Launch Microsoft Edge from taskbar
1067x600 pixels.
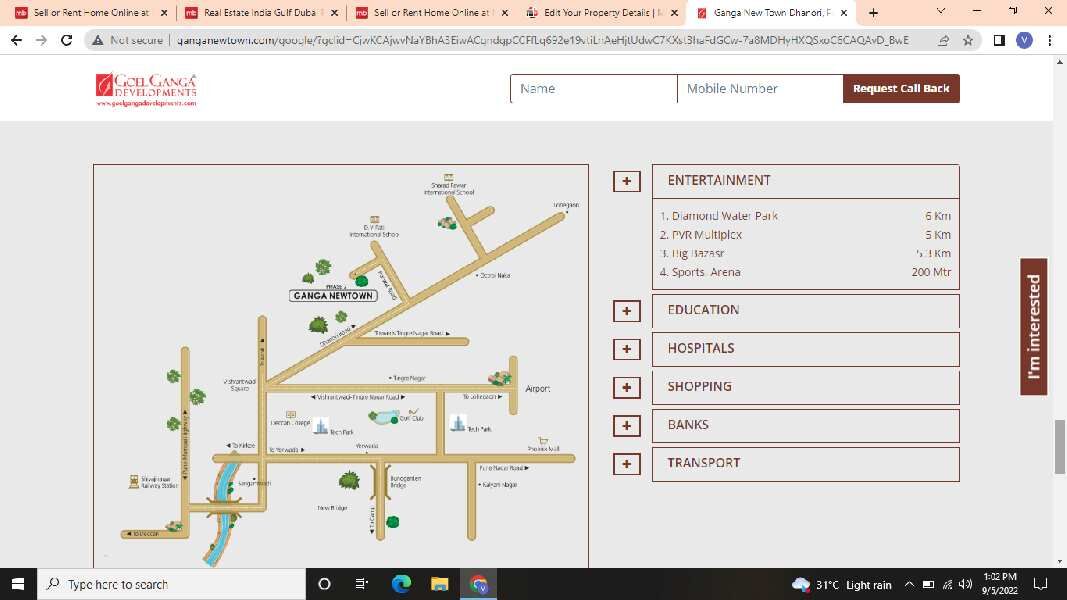pos(401,584)
